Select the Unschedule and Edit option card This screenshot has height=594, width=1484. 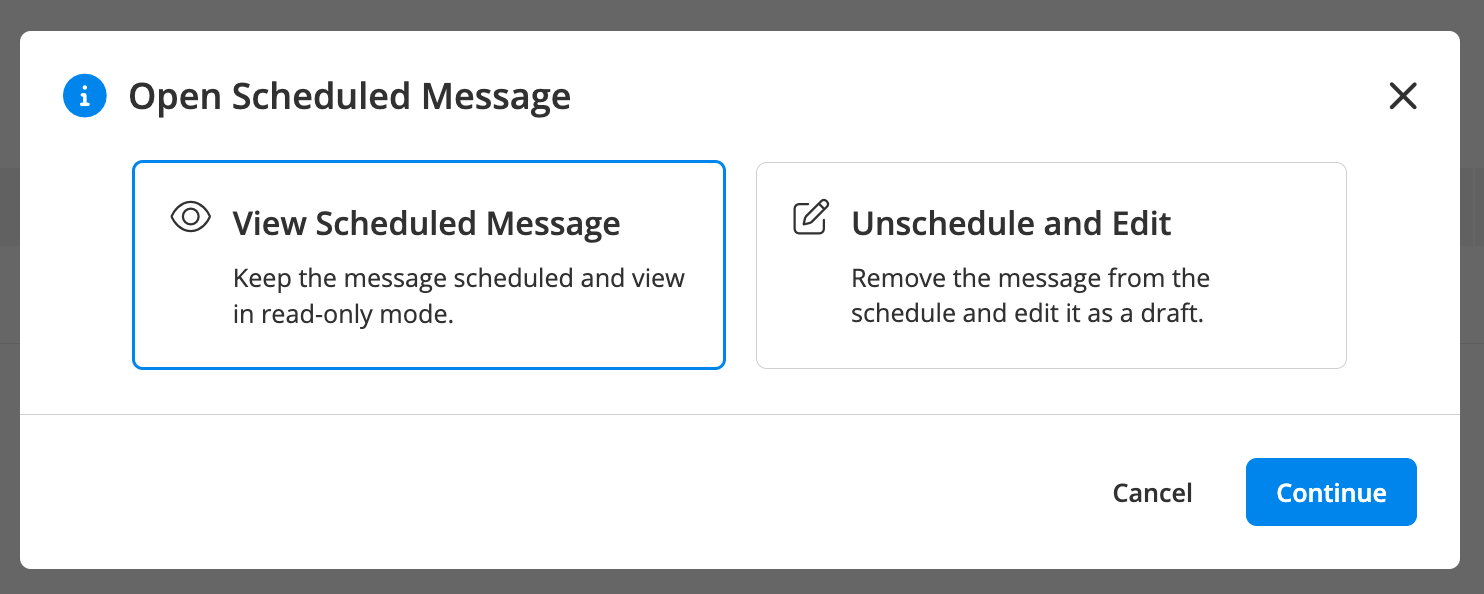click(1051, 265)
